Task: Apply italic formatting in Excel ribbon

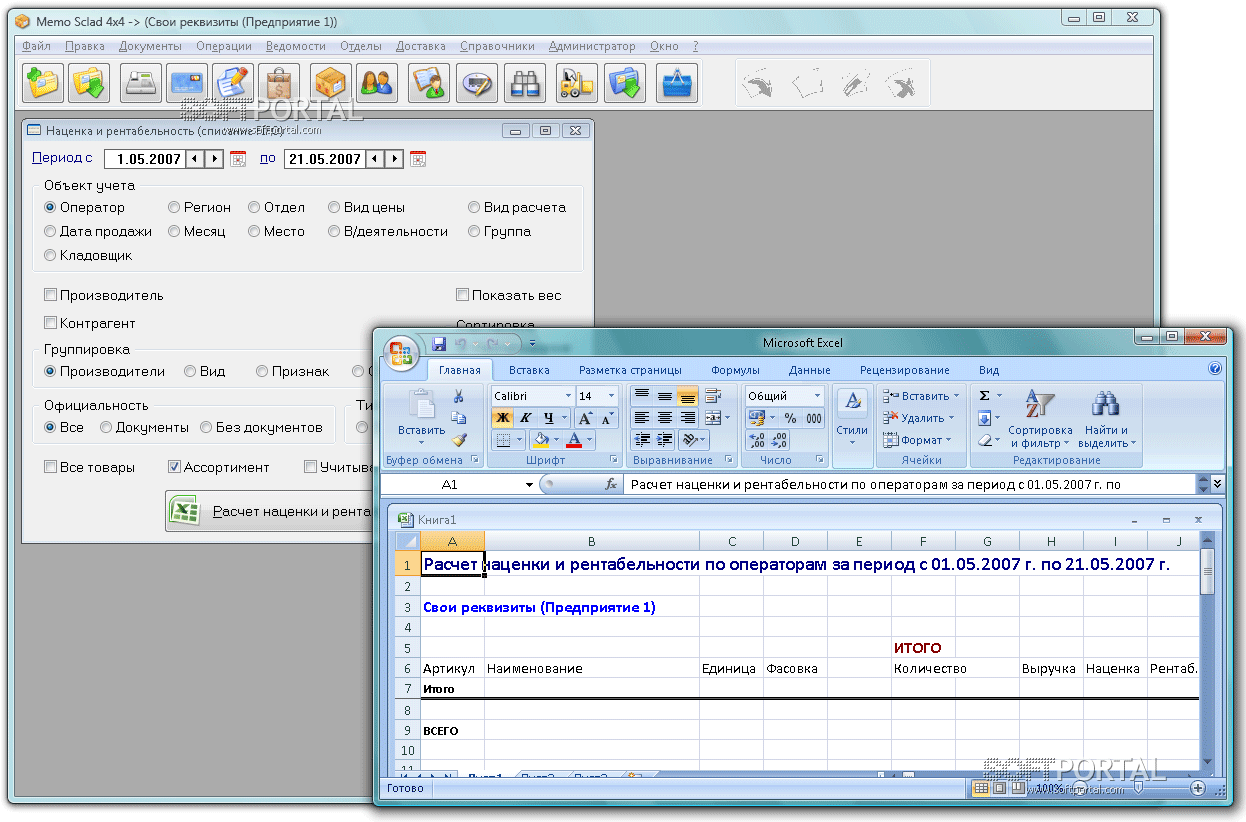Action: point(526,418)
